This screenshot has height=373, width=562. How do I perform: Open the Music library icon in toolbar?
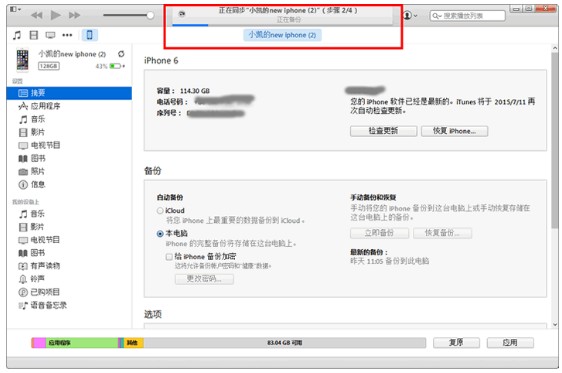click(x=17, y=35)
